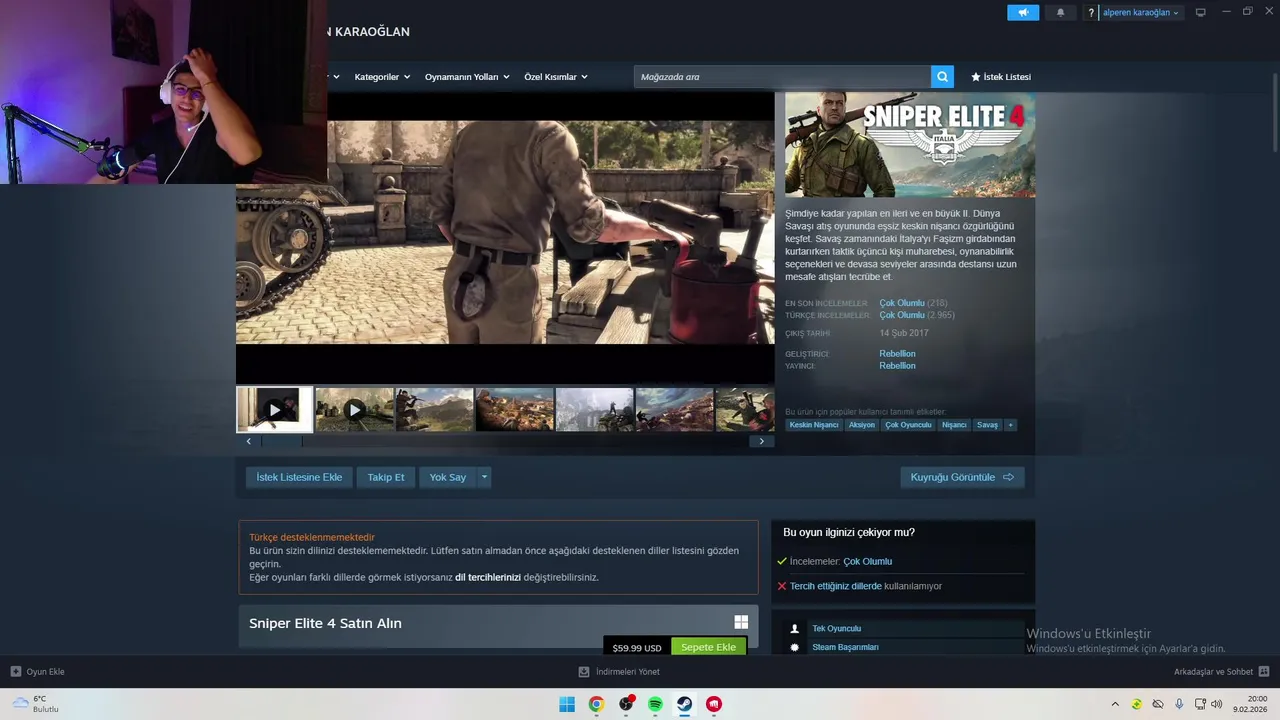Open the weather widget showing 6°C

point(36,704)
